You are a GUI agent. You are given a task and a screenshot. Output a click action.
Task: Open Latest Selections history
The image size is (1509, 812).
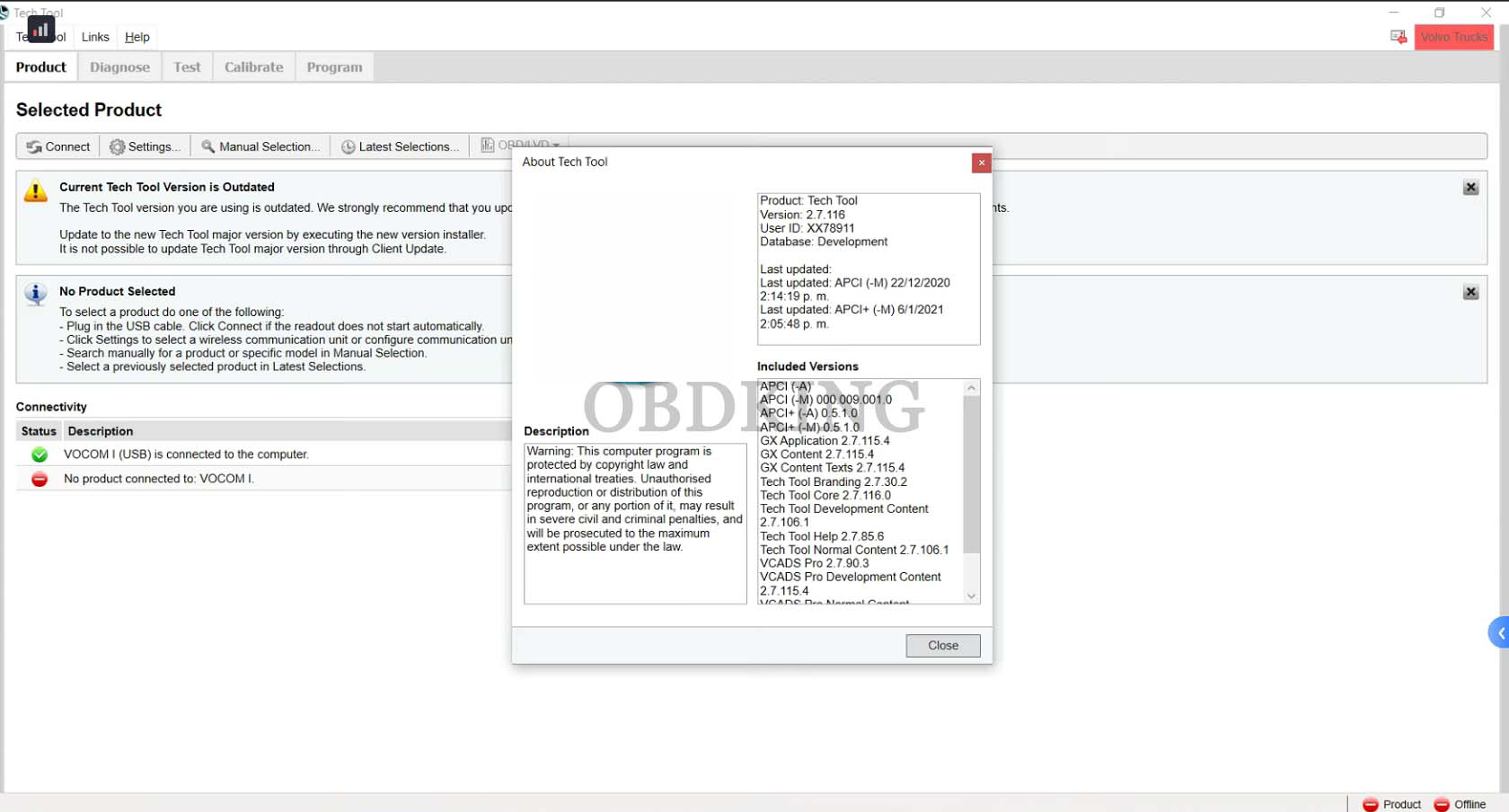pos(400,146)
